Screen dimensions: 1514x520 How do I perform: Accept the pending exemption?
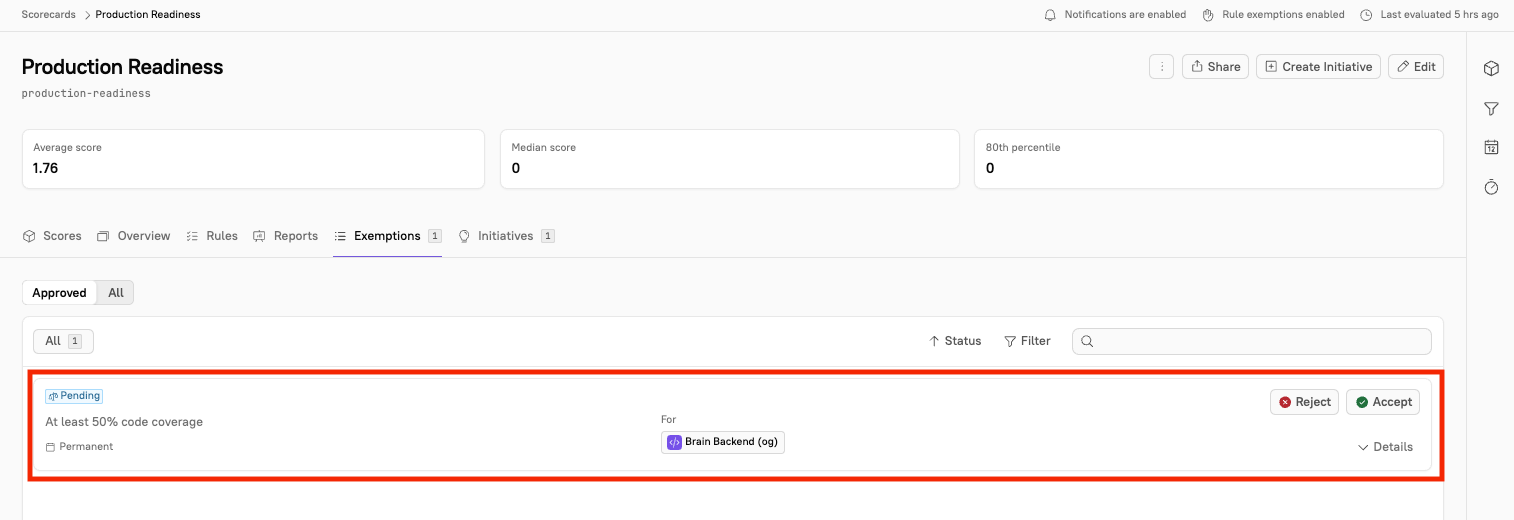pyautogui.click(x=1383, y=402)
